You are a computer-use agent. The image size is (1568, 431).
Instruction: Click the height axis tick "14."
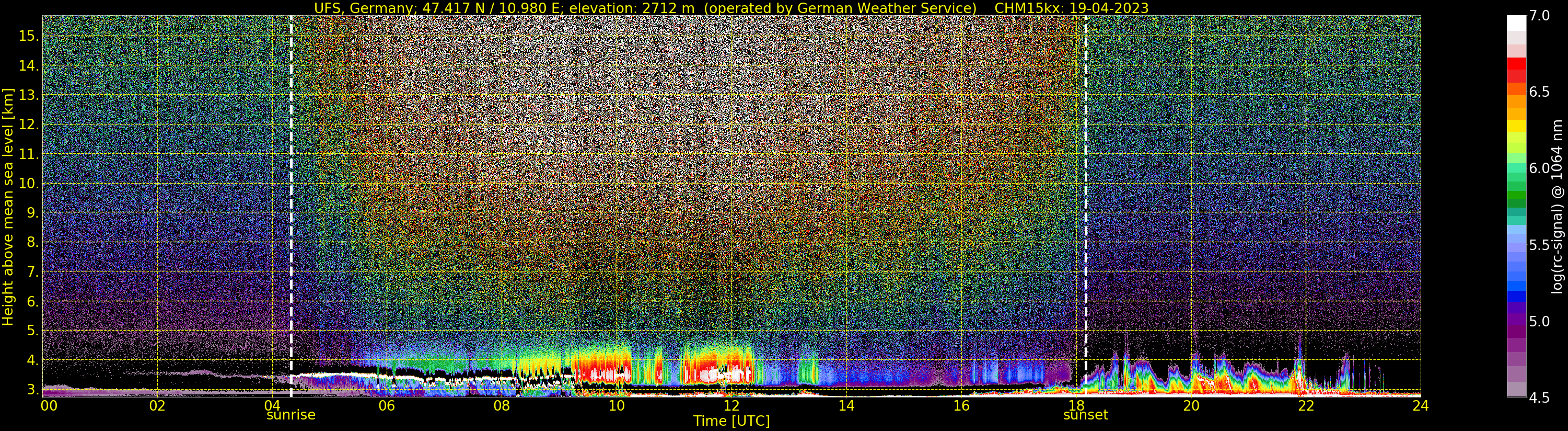click(x=29, y=66)
